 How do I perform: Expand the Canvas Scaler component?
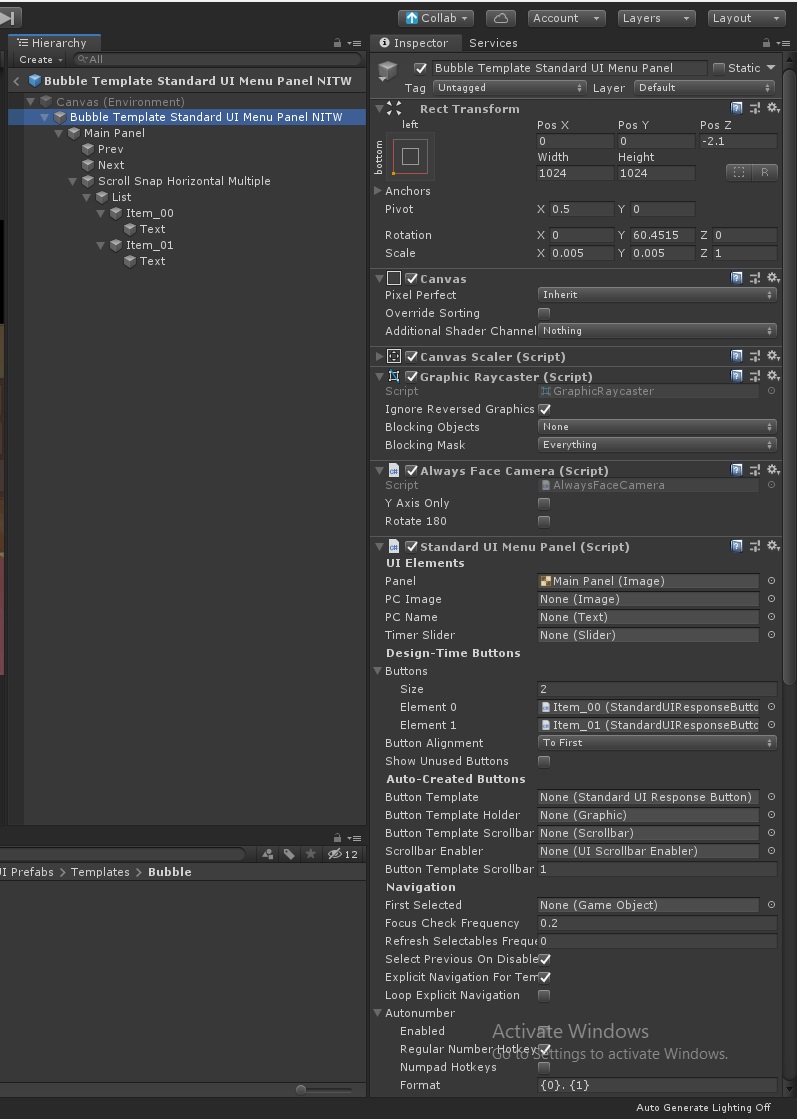pos(379,356)
